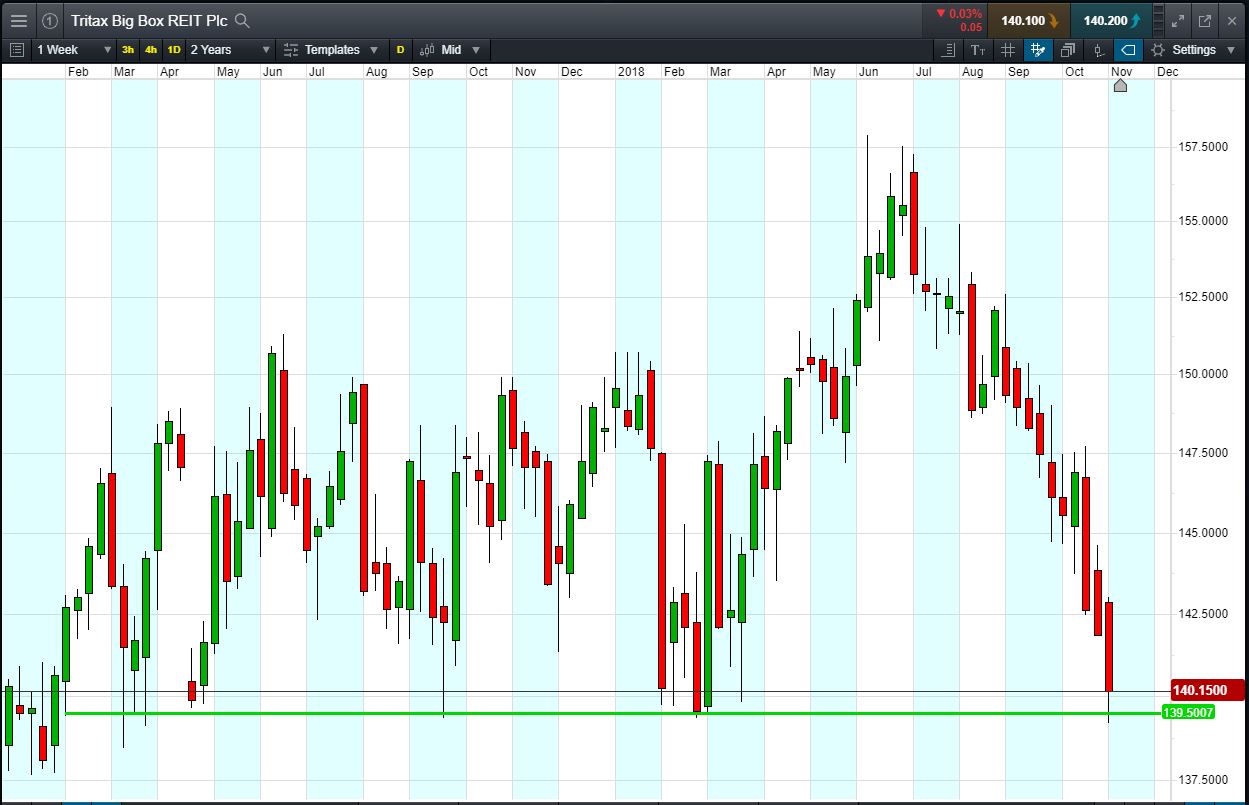Select the 3h quick interval button
Screen dimensions: 1249x805
click(128, 49)
